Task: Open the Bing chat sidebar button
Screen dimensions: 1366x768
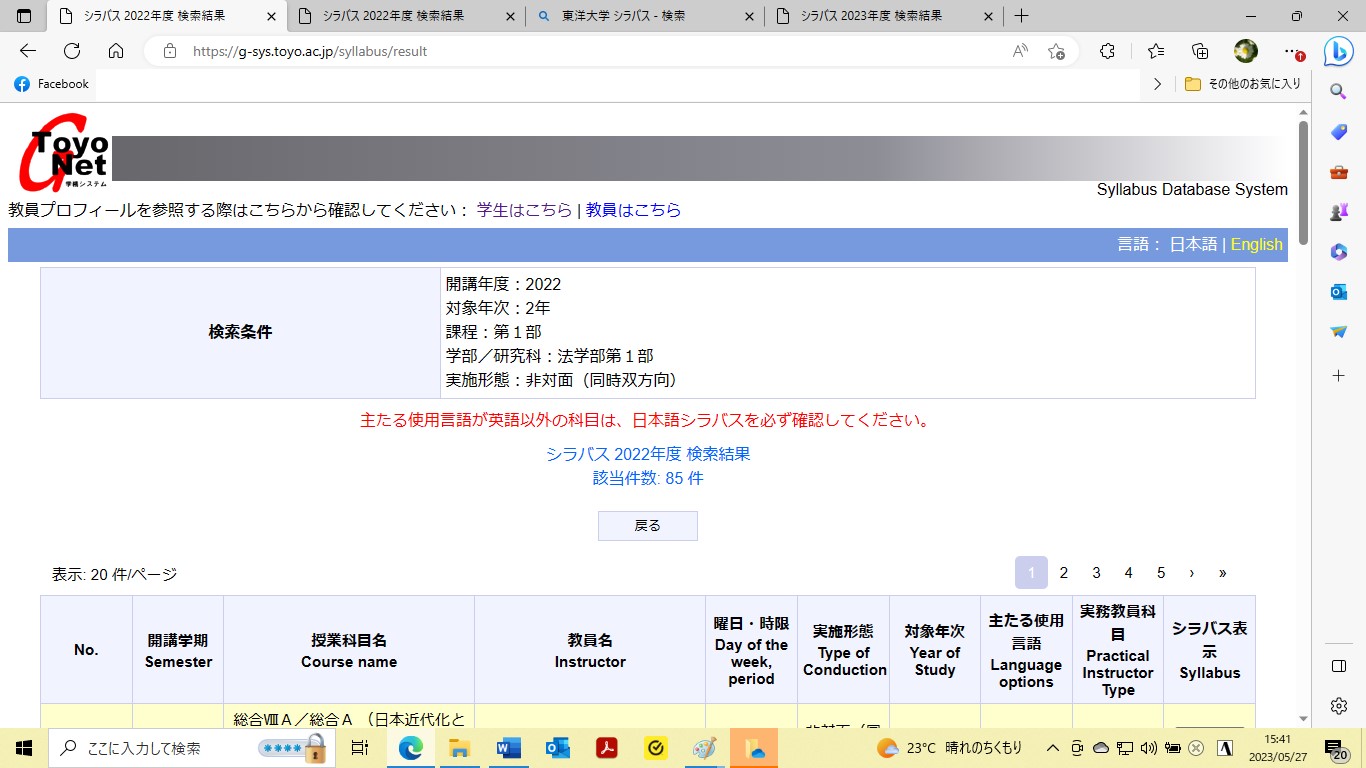Action: click(1338, 52)
